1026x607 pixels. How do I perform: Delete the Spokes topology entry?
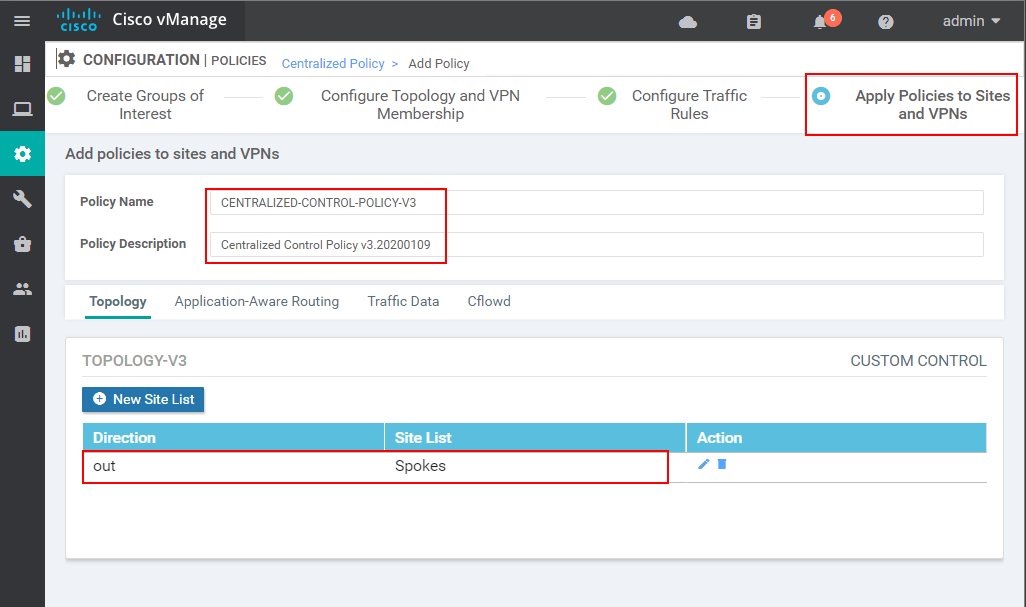pyautogui.click(x=723, y=465)
